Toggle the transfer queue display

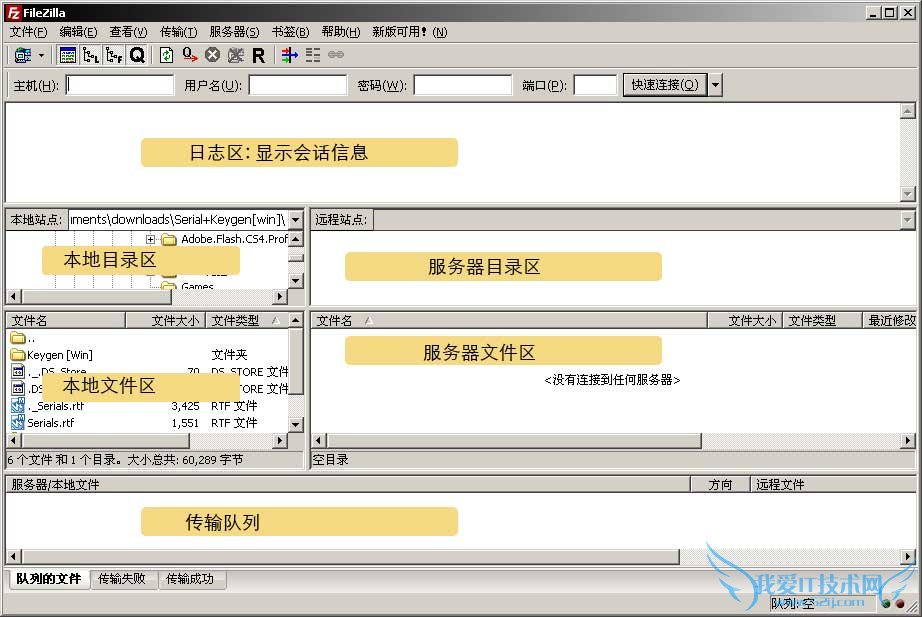(137, 55)
